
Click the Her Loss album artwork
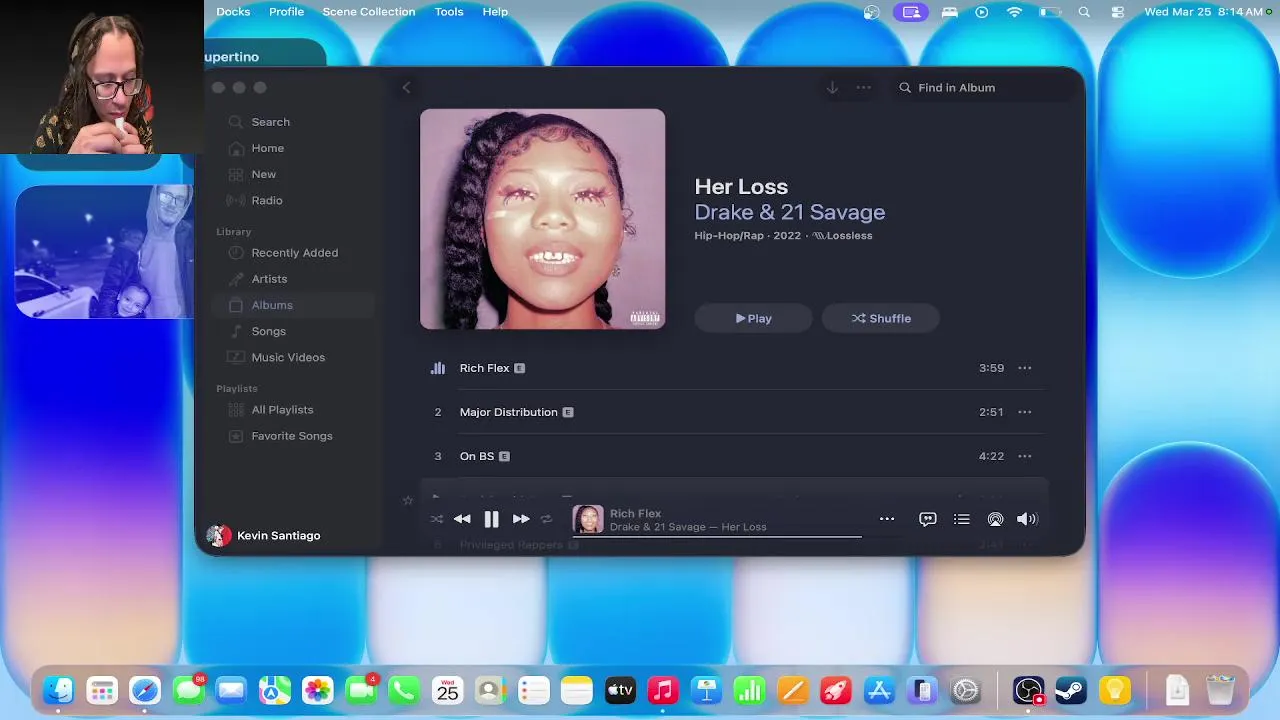coord(542,219)
